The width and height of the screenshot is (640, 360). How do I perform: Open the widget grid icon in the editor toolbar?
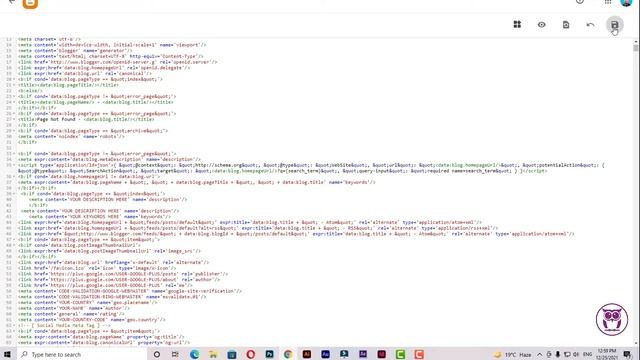pos(517,24)
